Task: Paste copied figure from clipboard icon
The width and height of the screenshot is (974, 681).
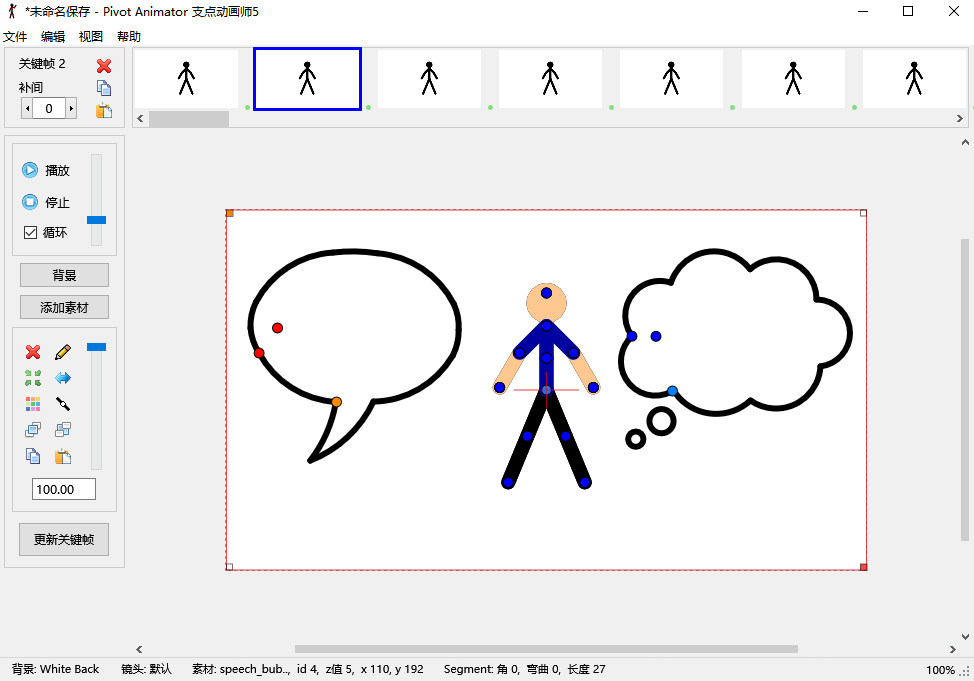Action: click(x=62, y=456)
